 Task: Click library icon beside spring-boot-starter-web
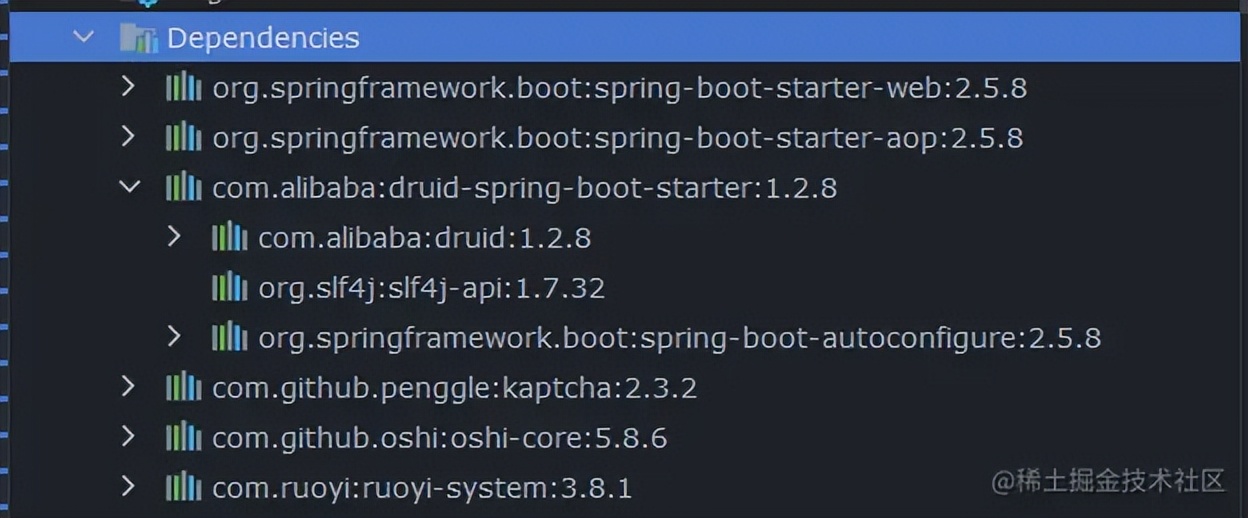(x=183, y=88)
